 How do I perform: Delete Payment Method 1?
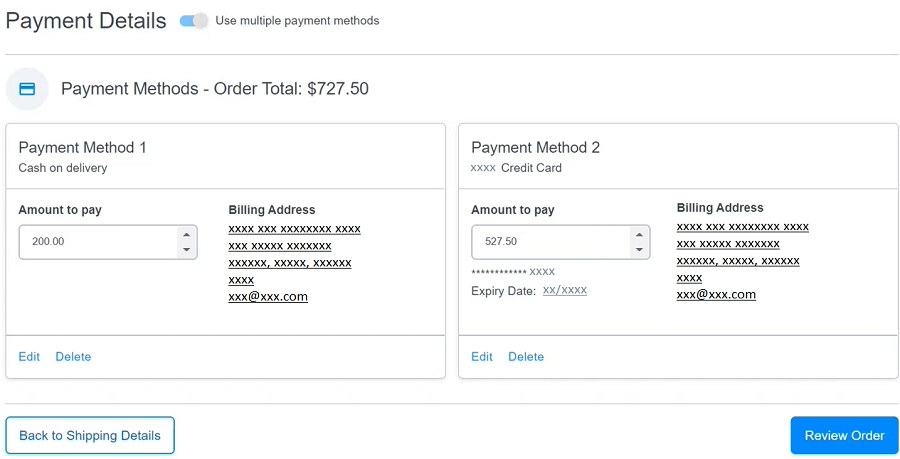(x=73, y=357)
